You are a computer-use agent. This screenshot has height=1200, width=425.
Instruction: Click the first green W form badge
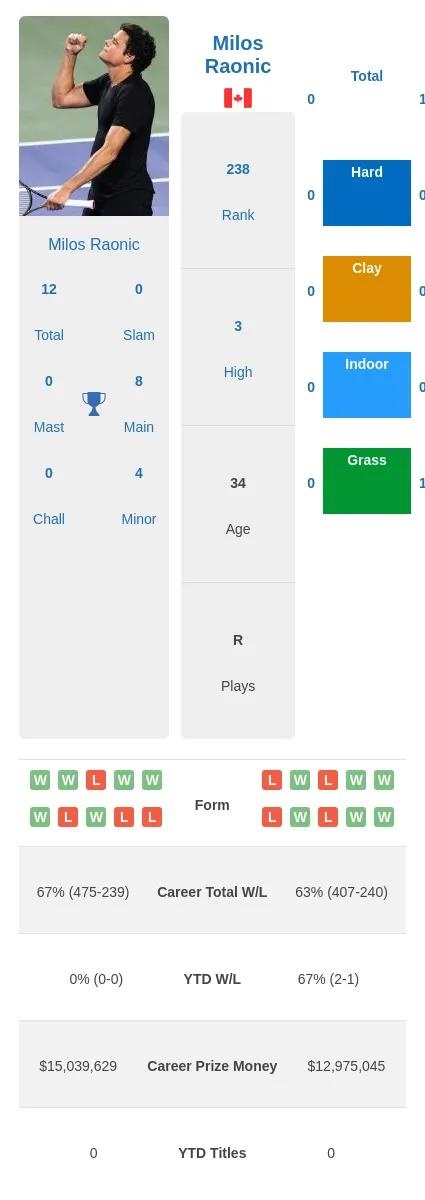point(40,780)
